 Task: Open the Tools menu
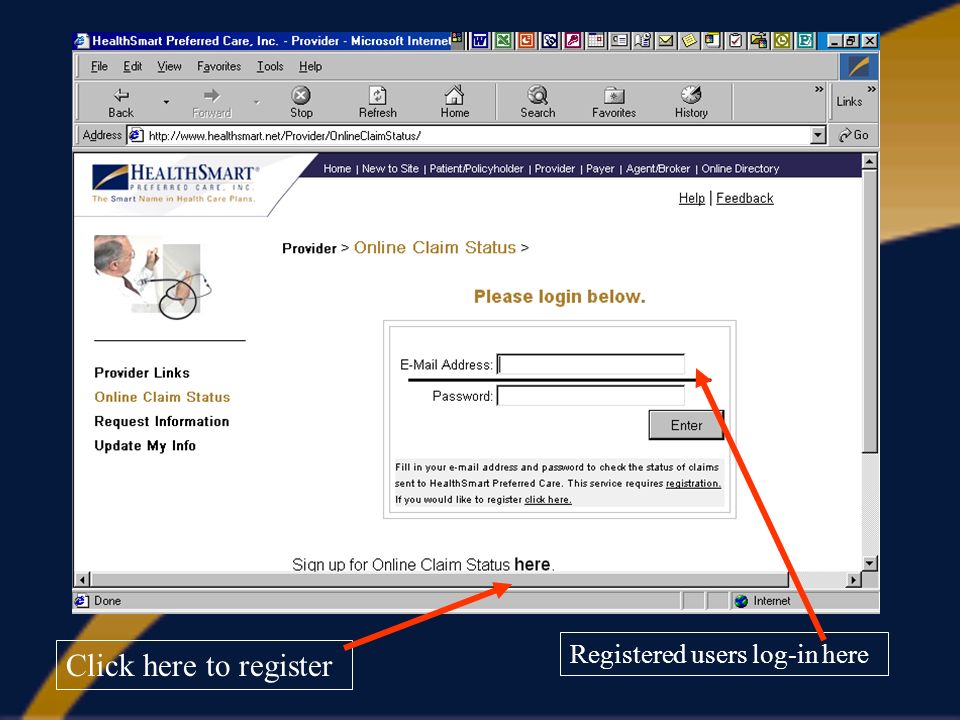click(x=270, y=66)
